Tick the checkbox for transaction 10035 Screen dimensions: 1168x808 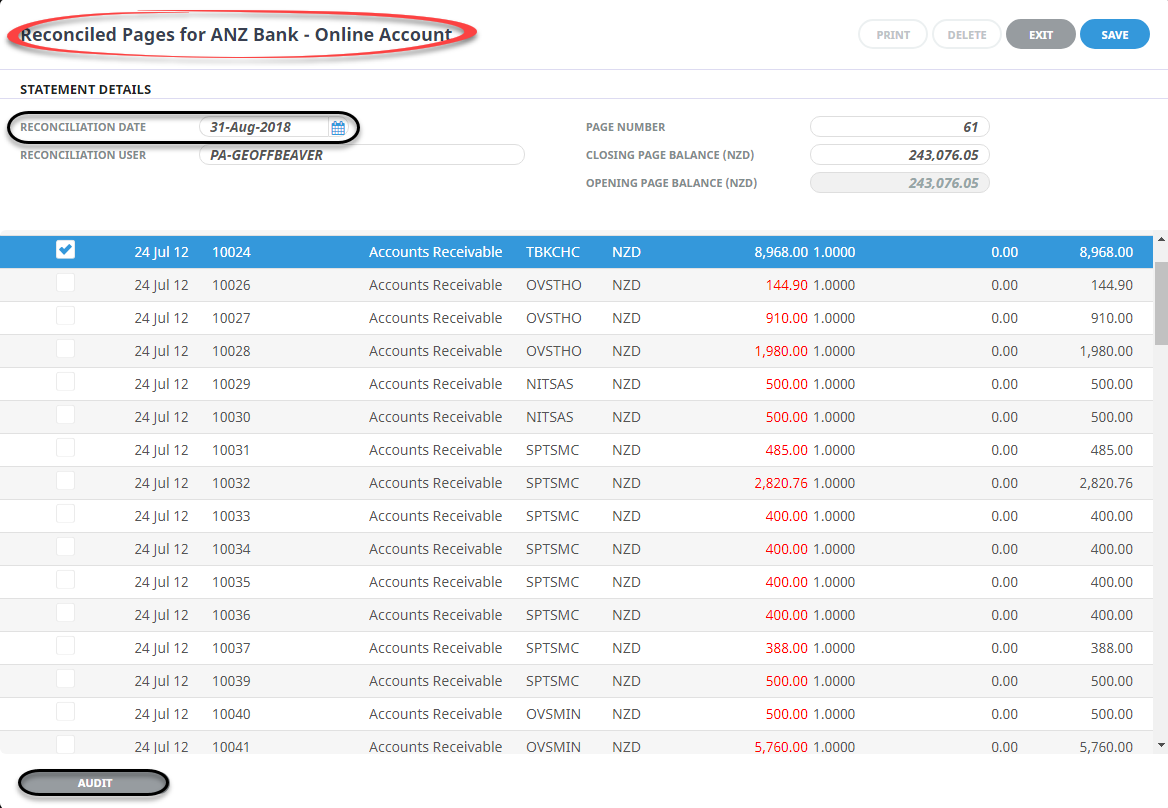click(x=66, y=580)
